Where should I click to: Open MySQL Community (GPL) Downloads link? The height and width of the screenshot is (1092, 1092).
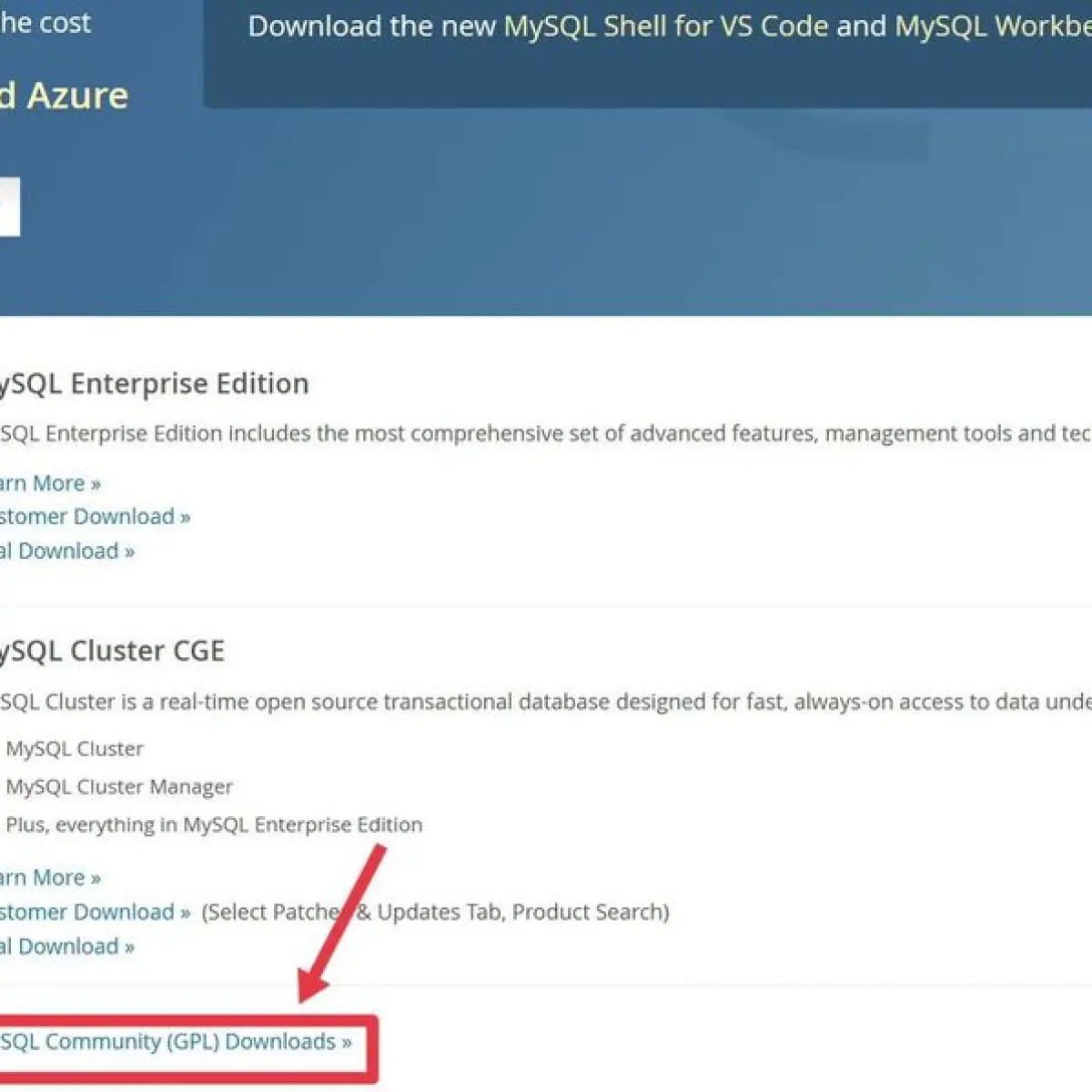click(x=176, y=1042)
